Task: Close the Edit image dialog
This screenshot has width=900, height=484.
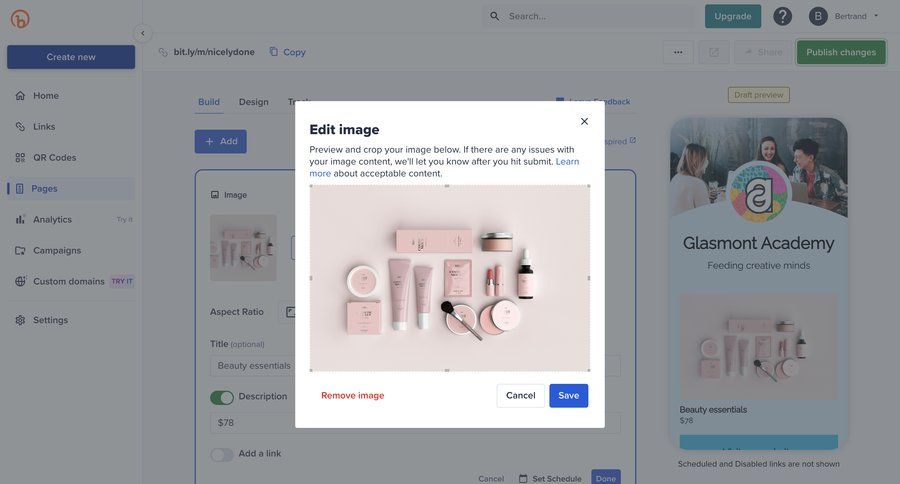Action: [584, 121]
